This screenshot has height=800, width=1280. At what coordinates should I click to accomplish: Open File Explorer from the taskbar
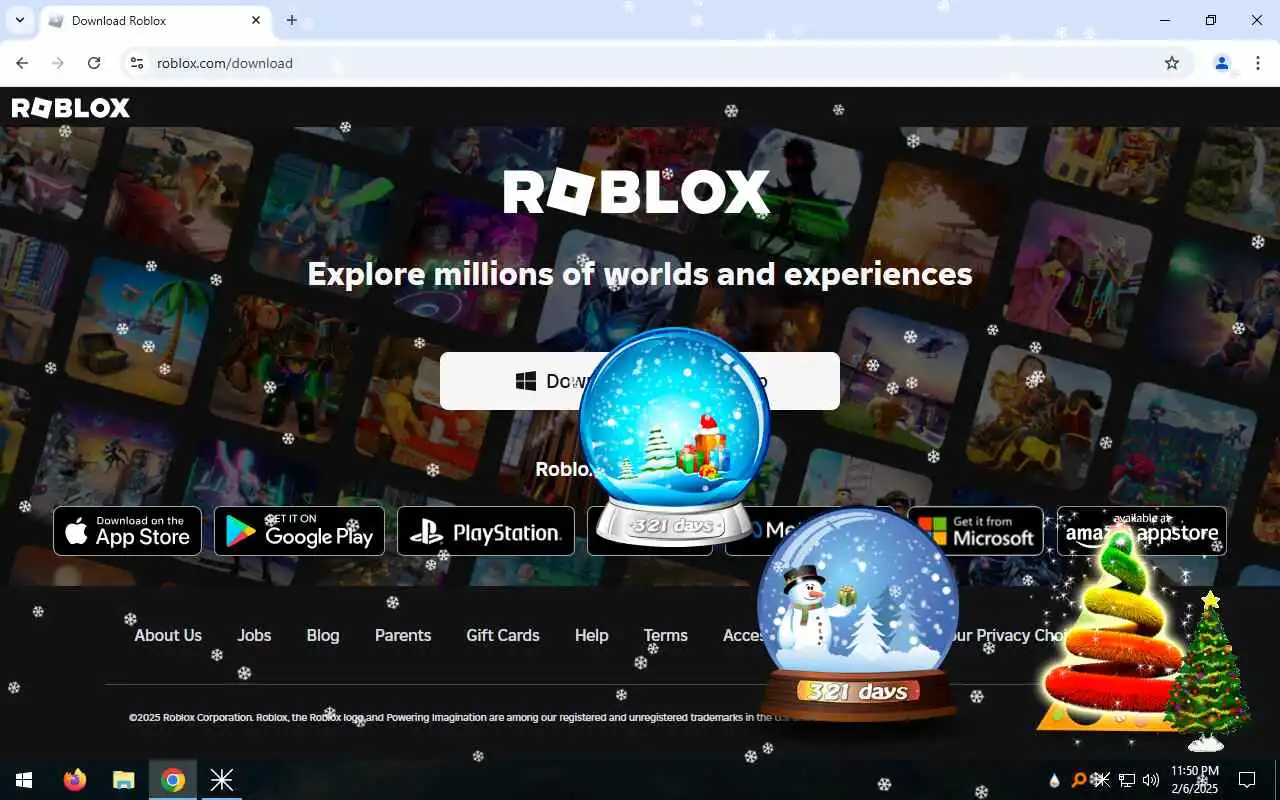123,780
